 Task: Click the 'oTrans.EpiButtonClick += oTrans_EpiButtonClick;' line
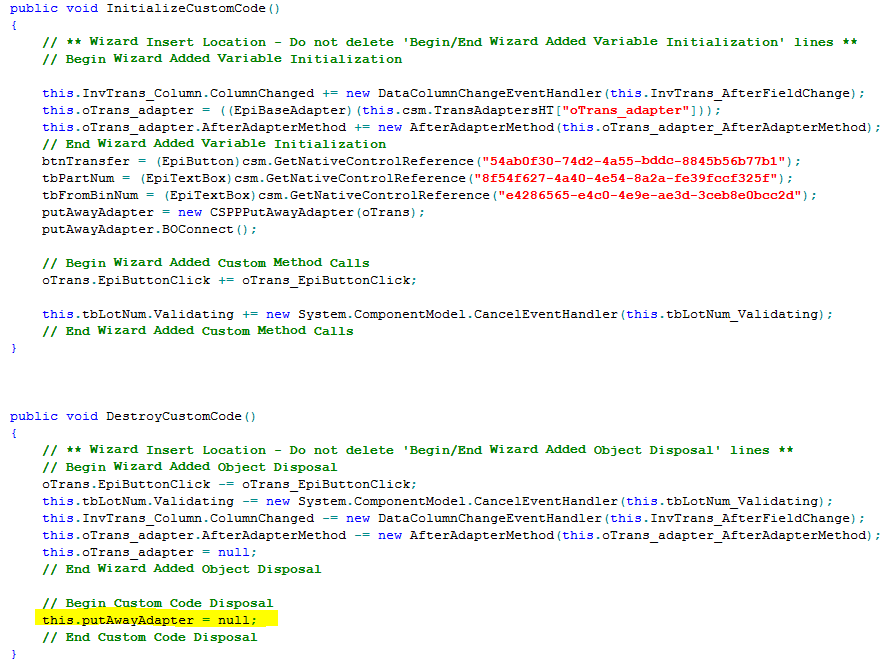point(229,280)
